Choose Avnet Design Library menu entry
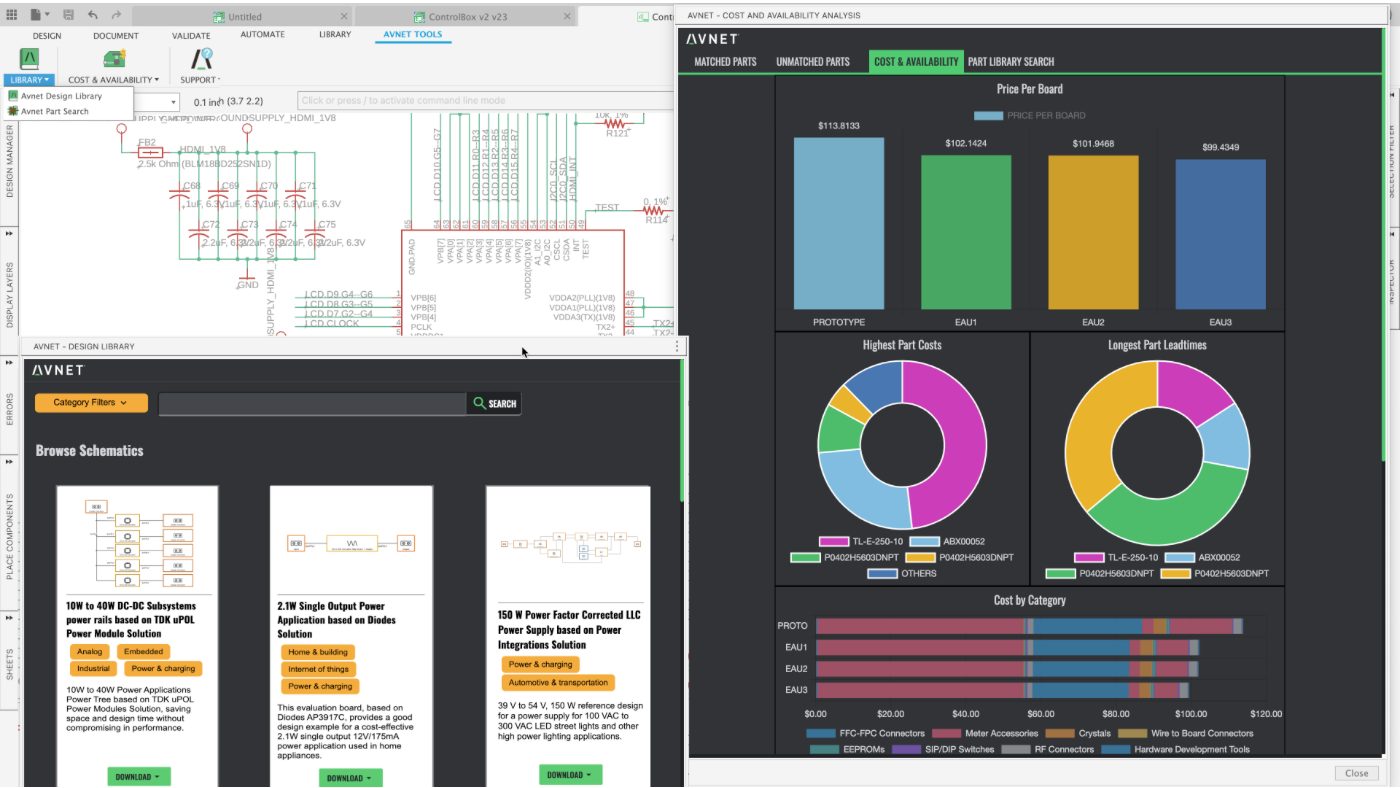 [x=61, y=96]
